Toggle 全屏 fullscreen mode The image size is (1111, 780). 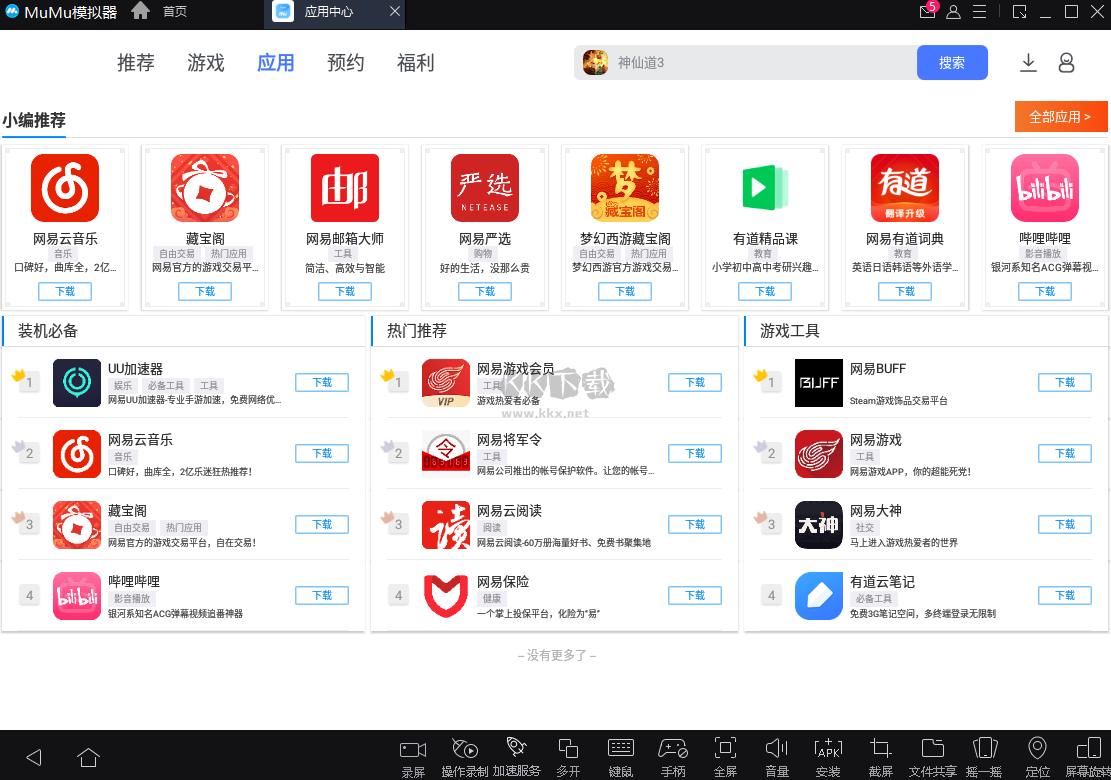click(725, 755)
